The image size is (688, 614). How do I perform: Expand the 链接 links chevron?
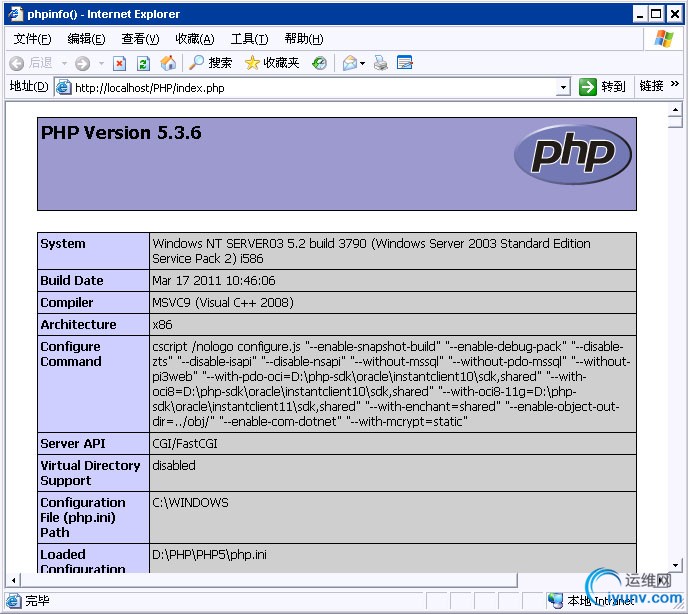(x=675, y=83)
